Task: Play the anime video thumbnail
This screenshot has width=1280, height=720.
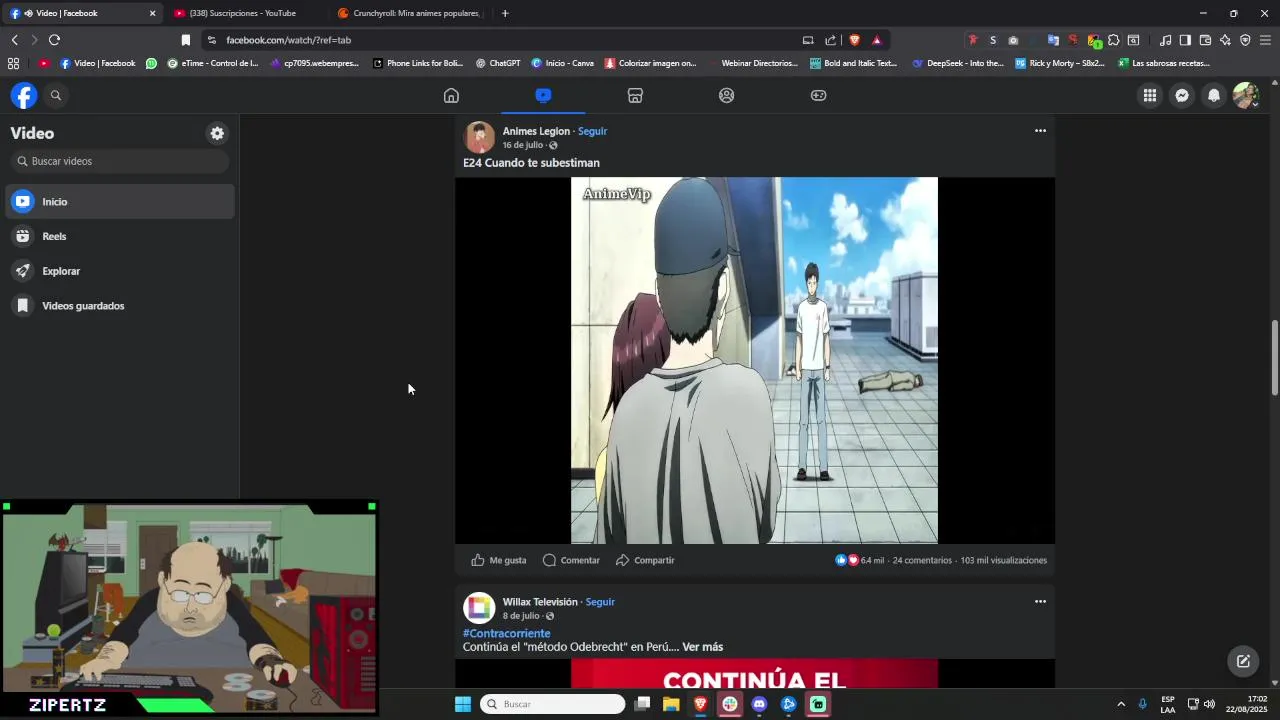Action: point(754,361)
